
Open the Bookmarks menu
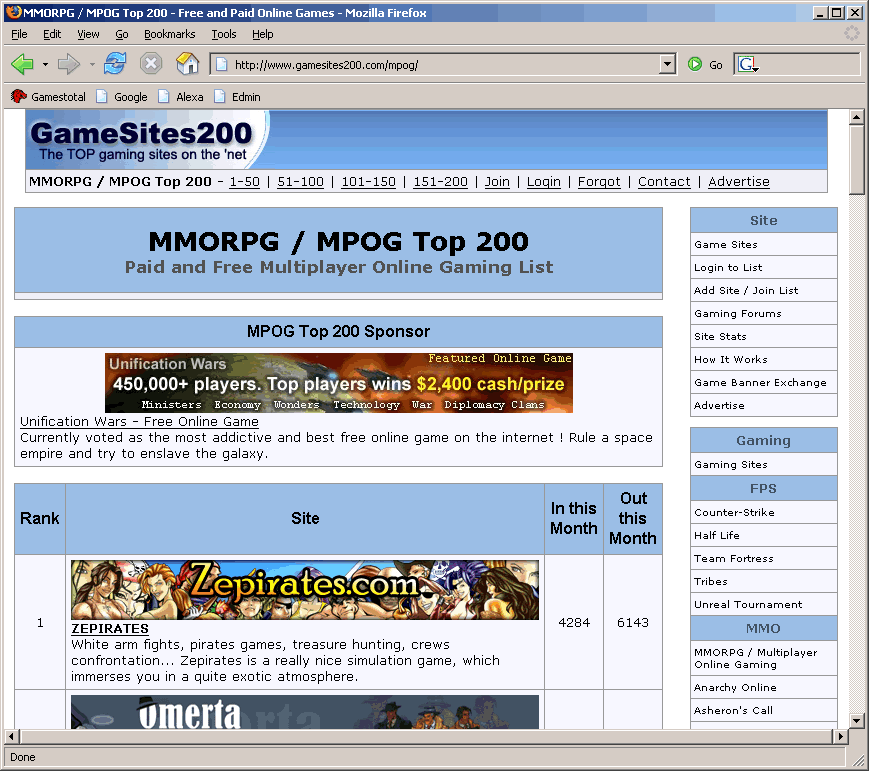(169, 34)
